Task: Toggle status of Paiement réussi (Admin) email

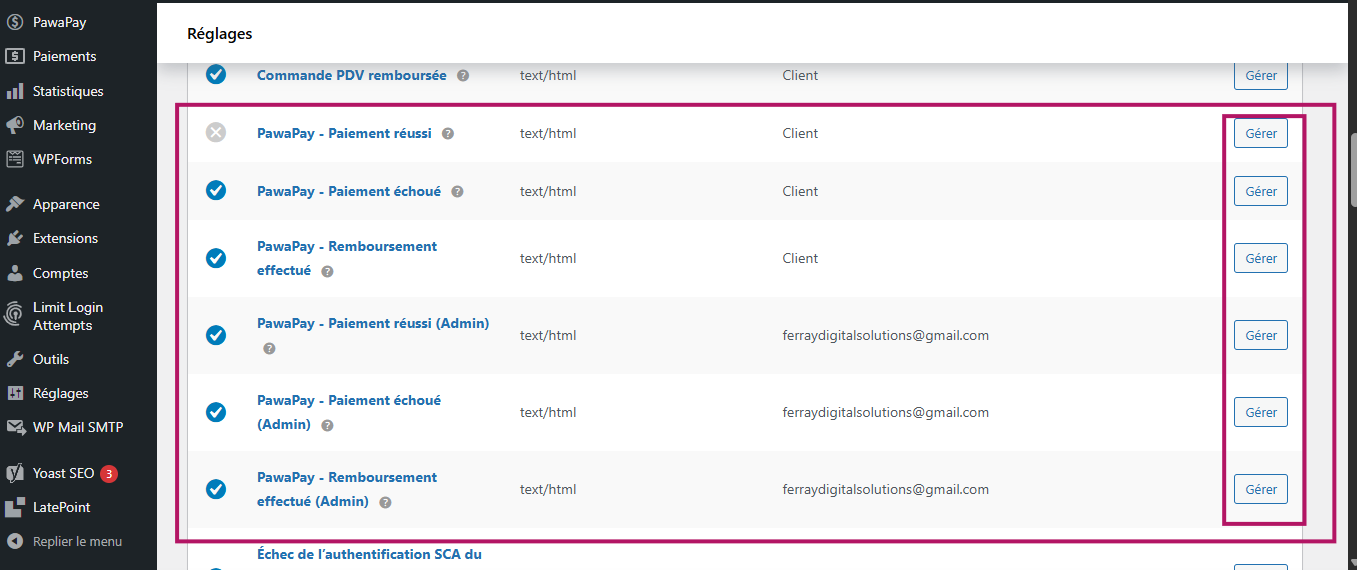Action: point(216,335)
